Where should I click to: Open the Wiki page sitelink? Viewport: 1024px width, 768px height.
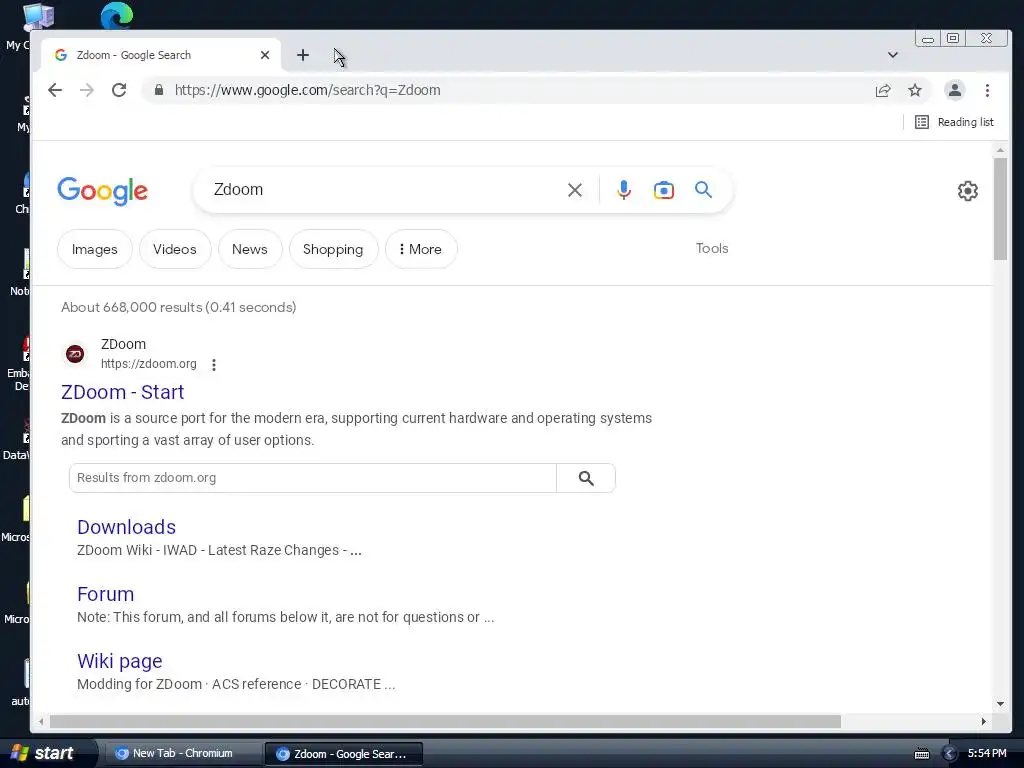[x=120, y=661]
